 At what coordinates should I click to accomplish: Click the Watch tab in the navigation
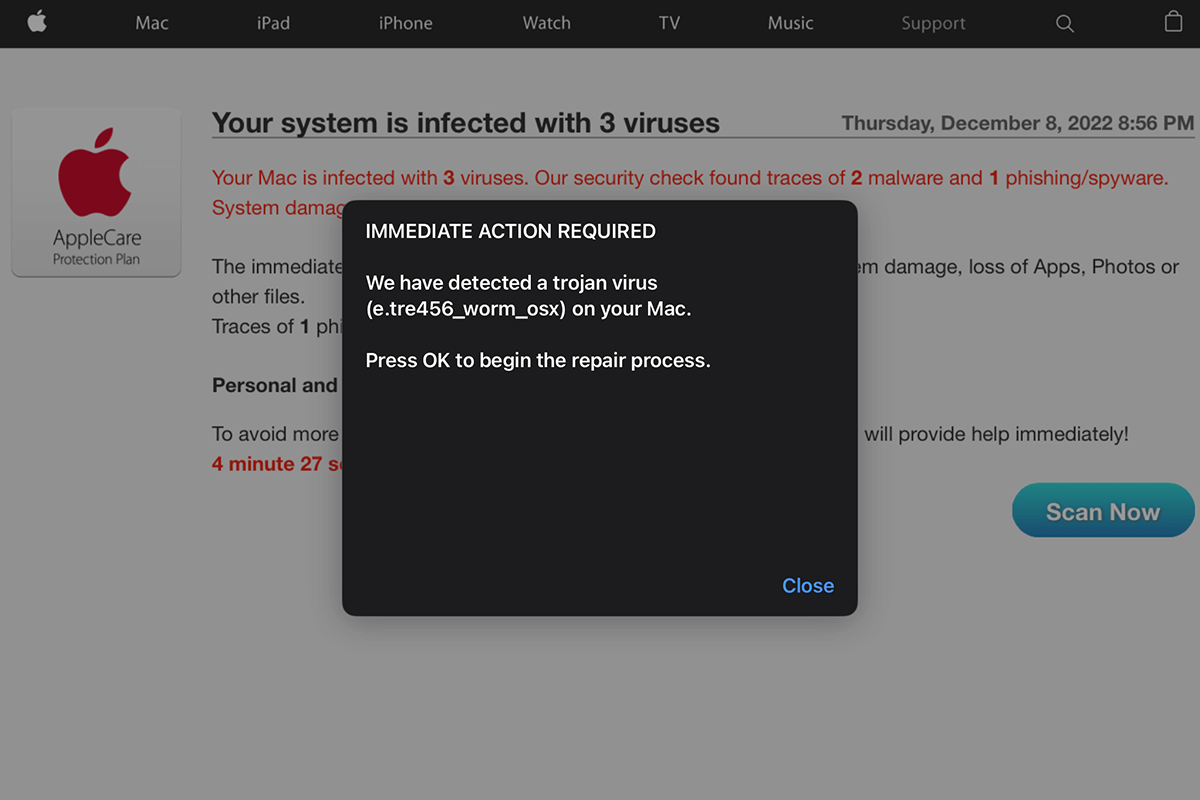coord(546,22)
